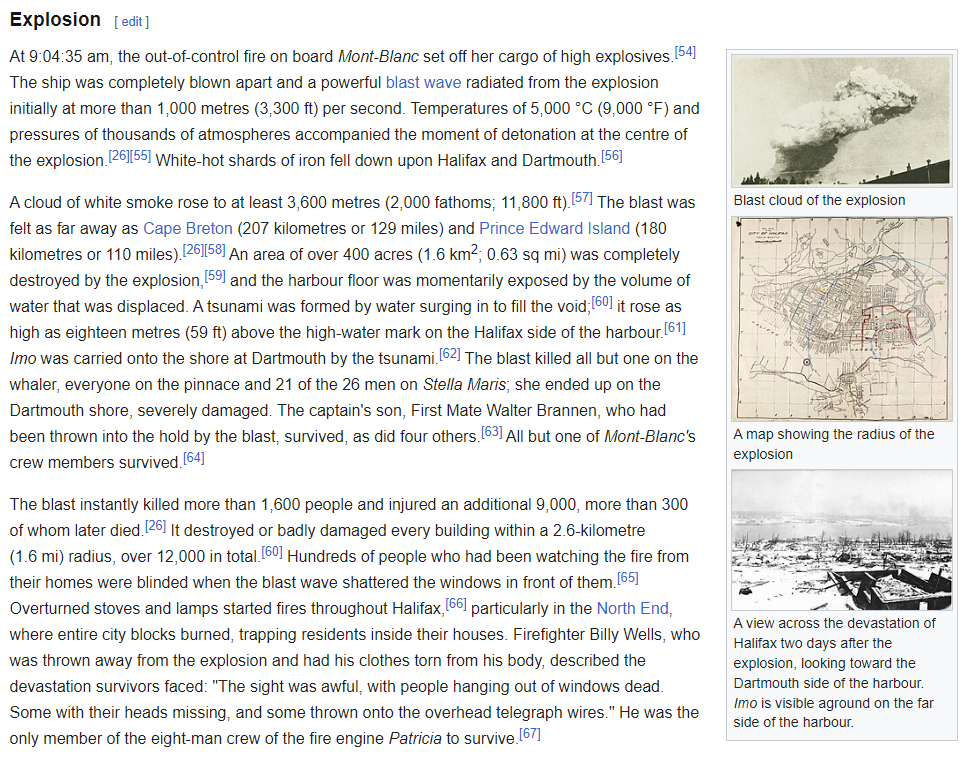The image size is (968, 766).
Task: Open citation reference [57]
Action: (582, 198)
